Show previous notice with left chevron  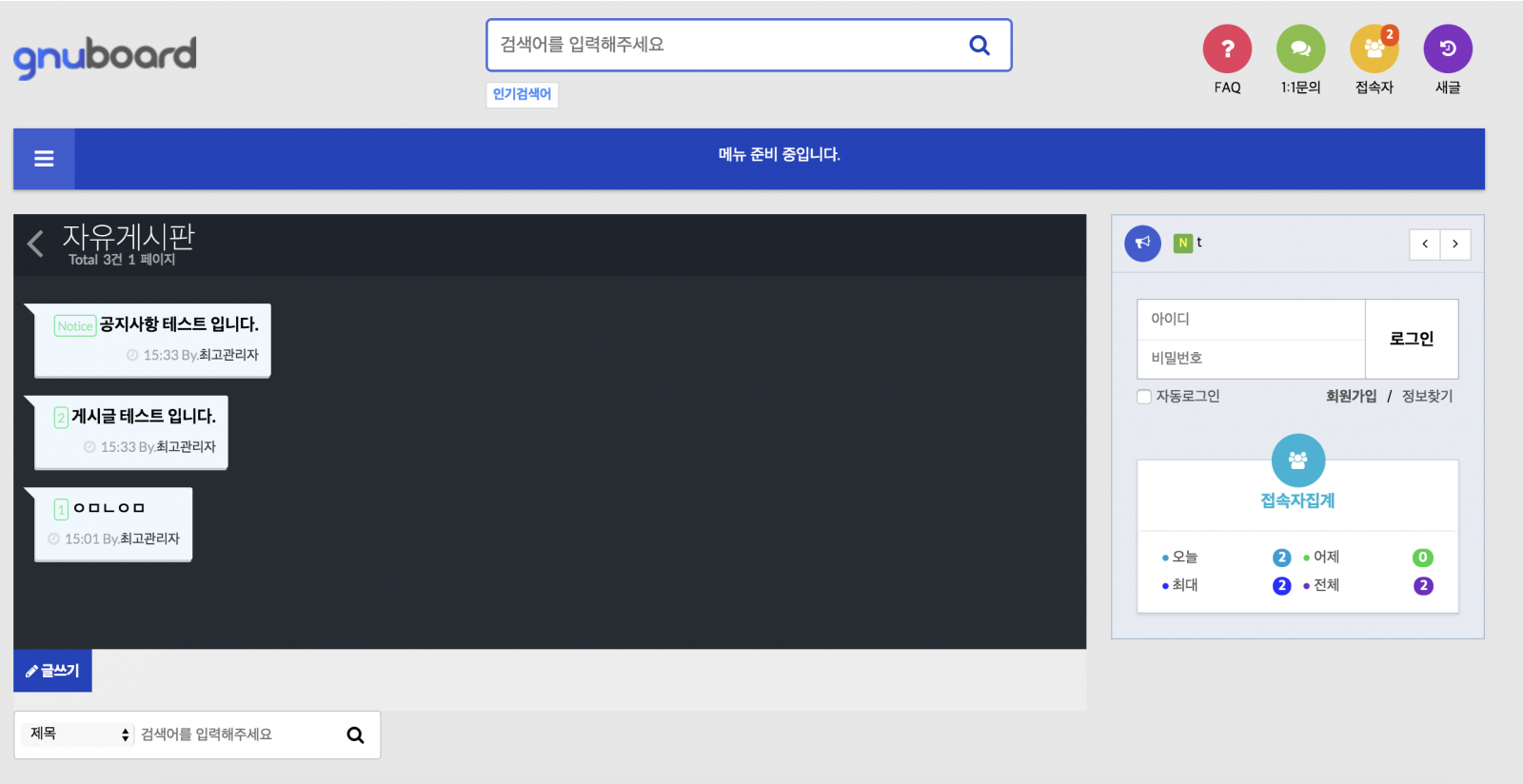[x=1425, y=244]
